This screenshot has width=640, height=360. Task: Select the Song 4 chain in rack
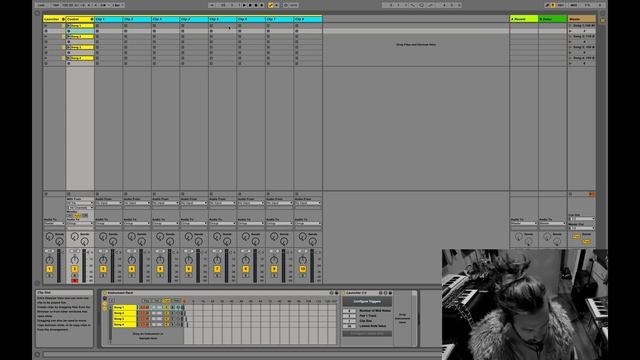124,324
